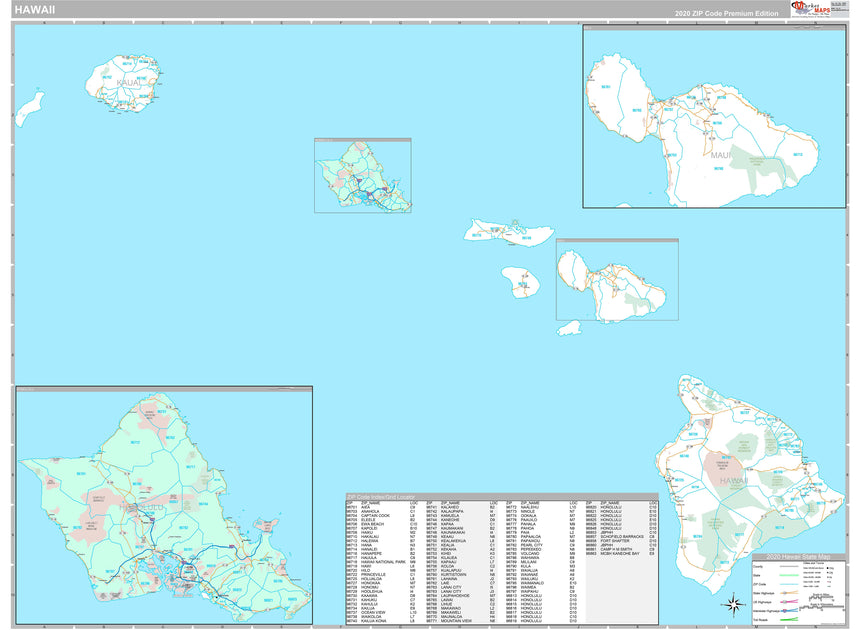Image resolution: width=856 pixels, height=630 pixels.
Task: Click the US Highway shield symbol in legend
Action: point(785,601)
